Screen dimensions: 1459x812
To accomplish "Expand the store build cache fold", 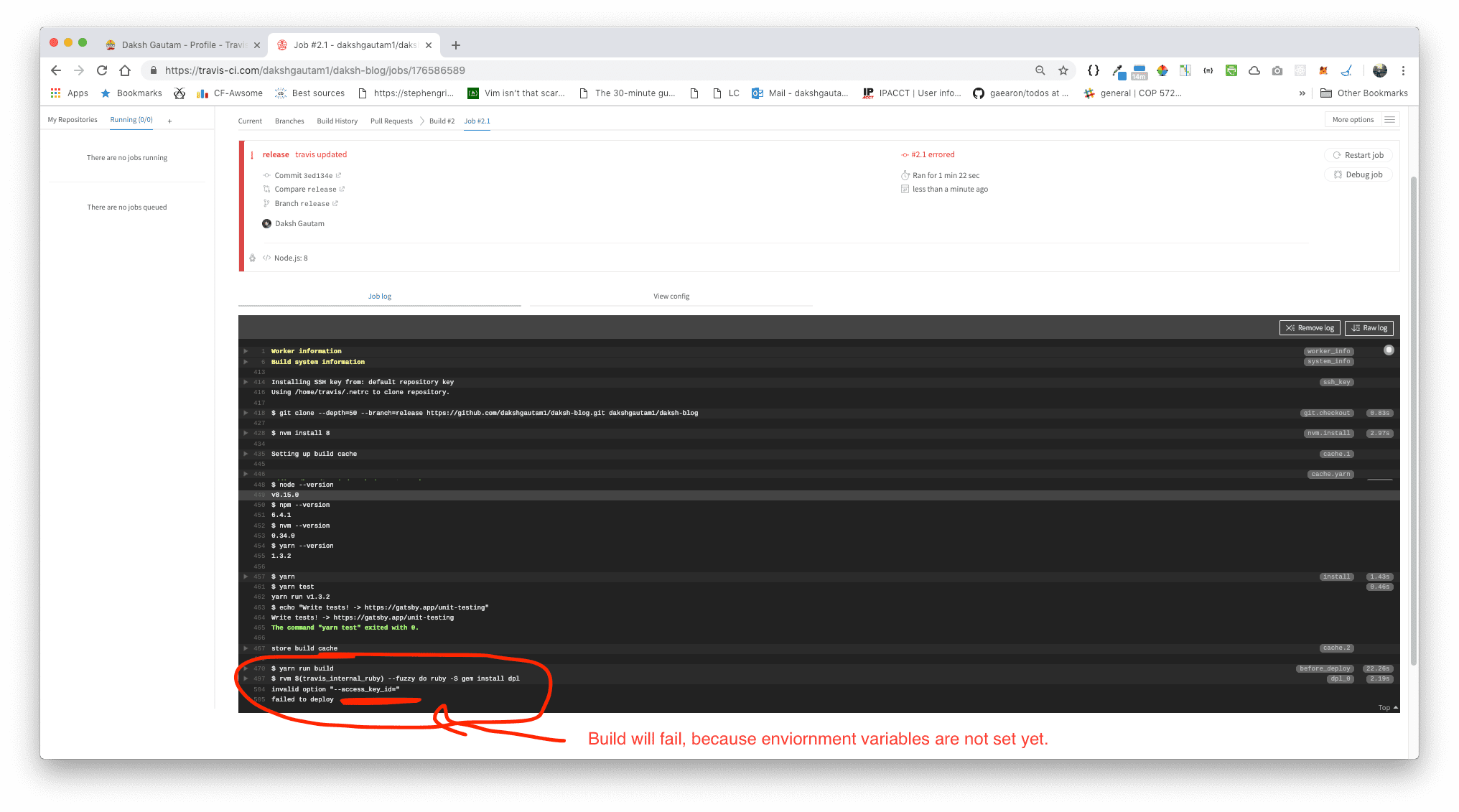I will point(246,648).
